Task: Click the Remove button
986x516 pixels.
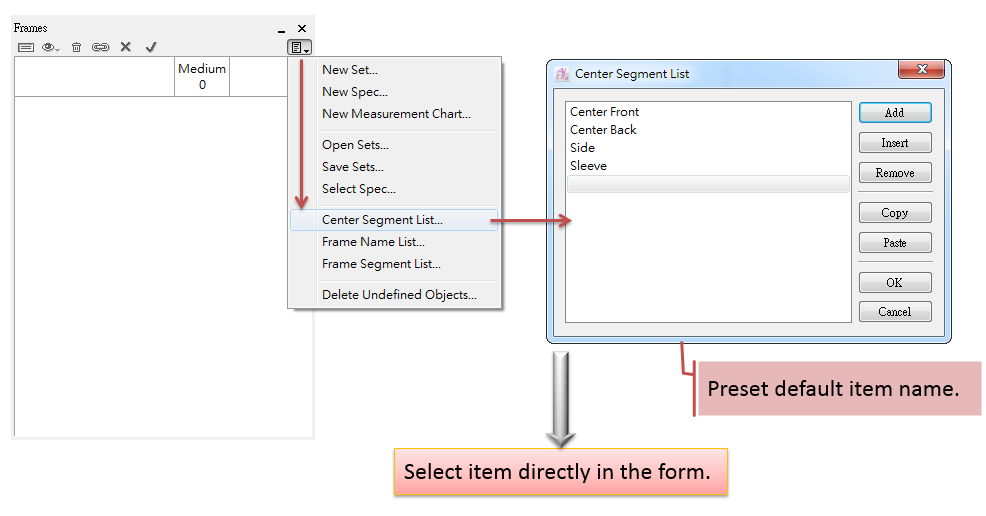Action: (894, 173)
